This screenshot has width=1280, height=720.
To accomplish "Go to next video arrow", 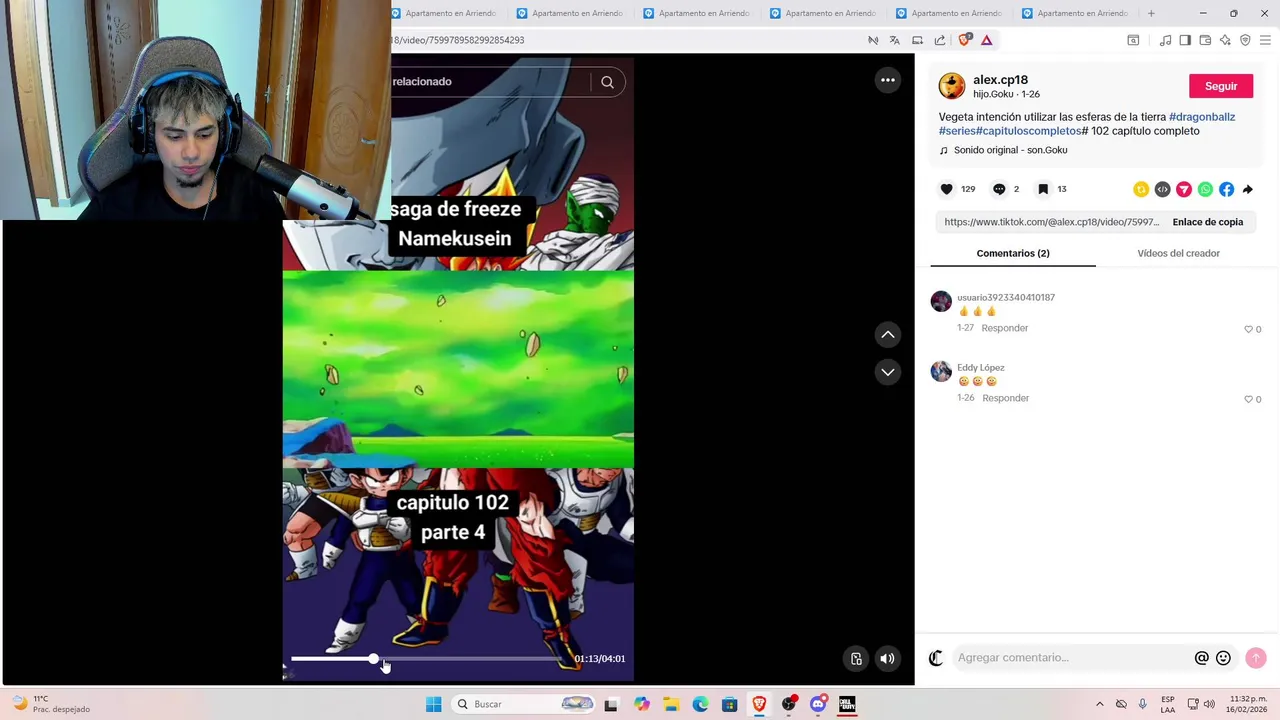I will [888, 372].
